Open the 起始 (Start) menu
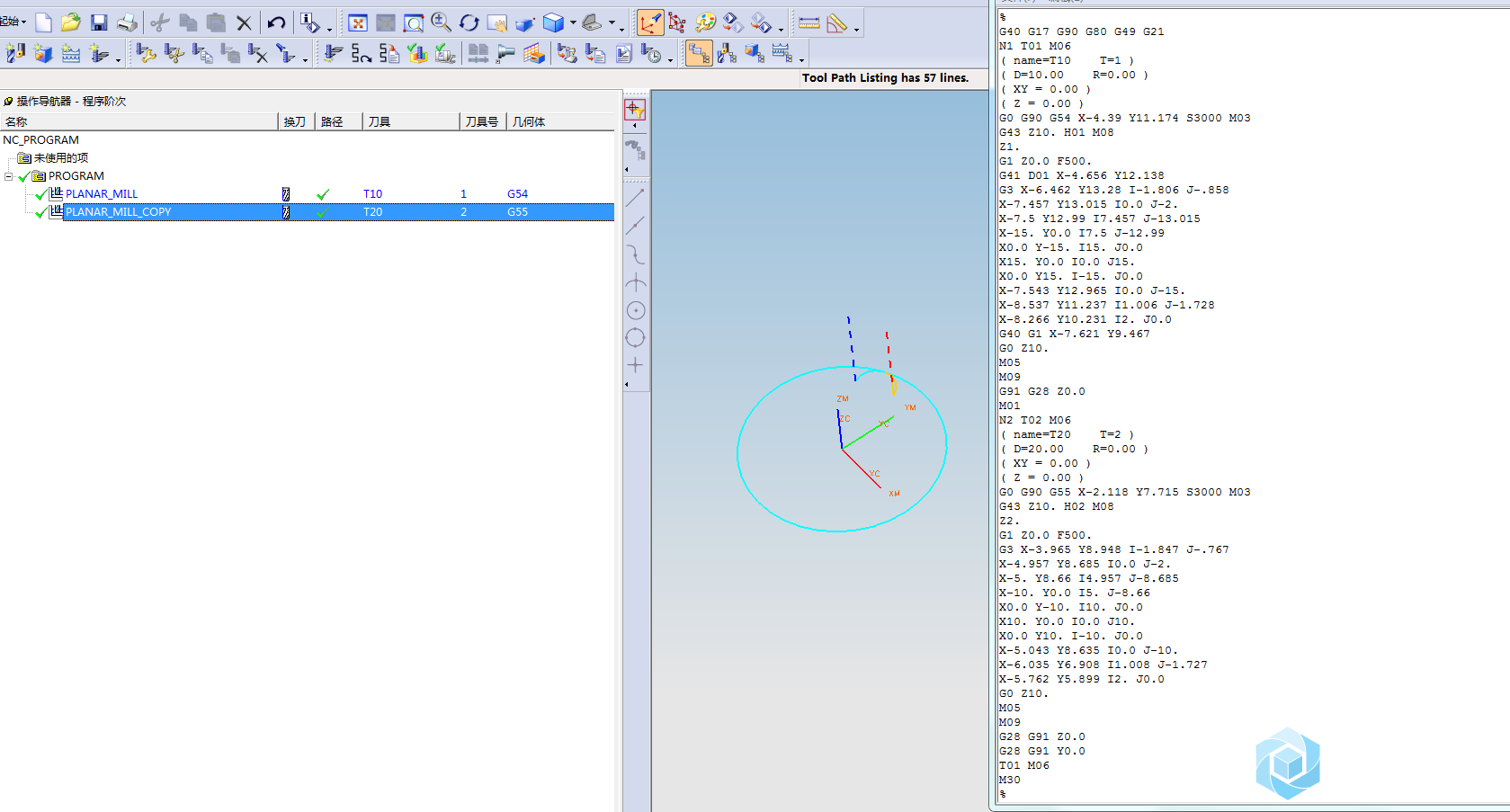 tap(13, 22)
